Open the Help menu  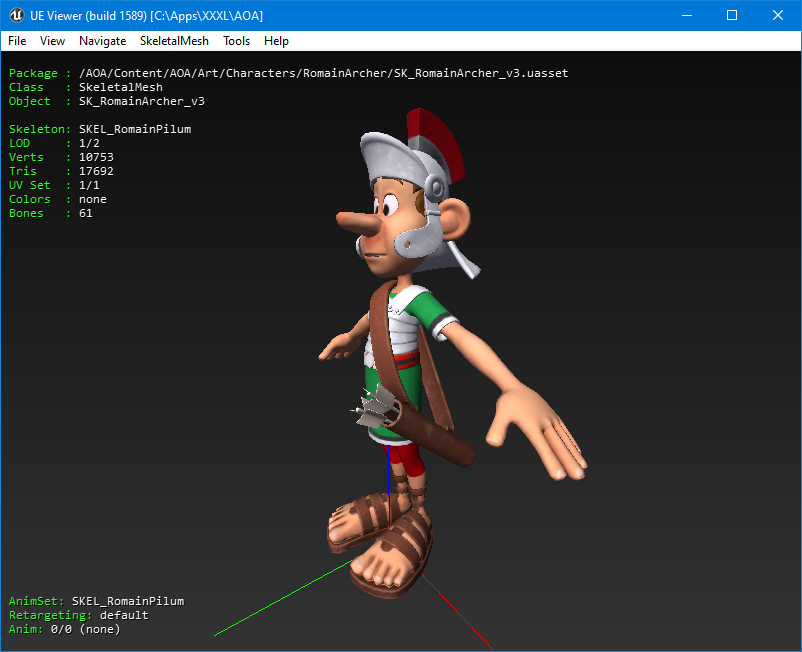(276, 41)
